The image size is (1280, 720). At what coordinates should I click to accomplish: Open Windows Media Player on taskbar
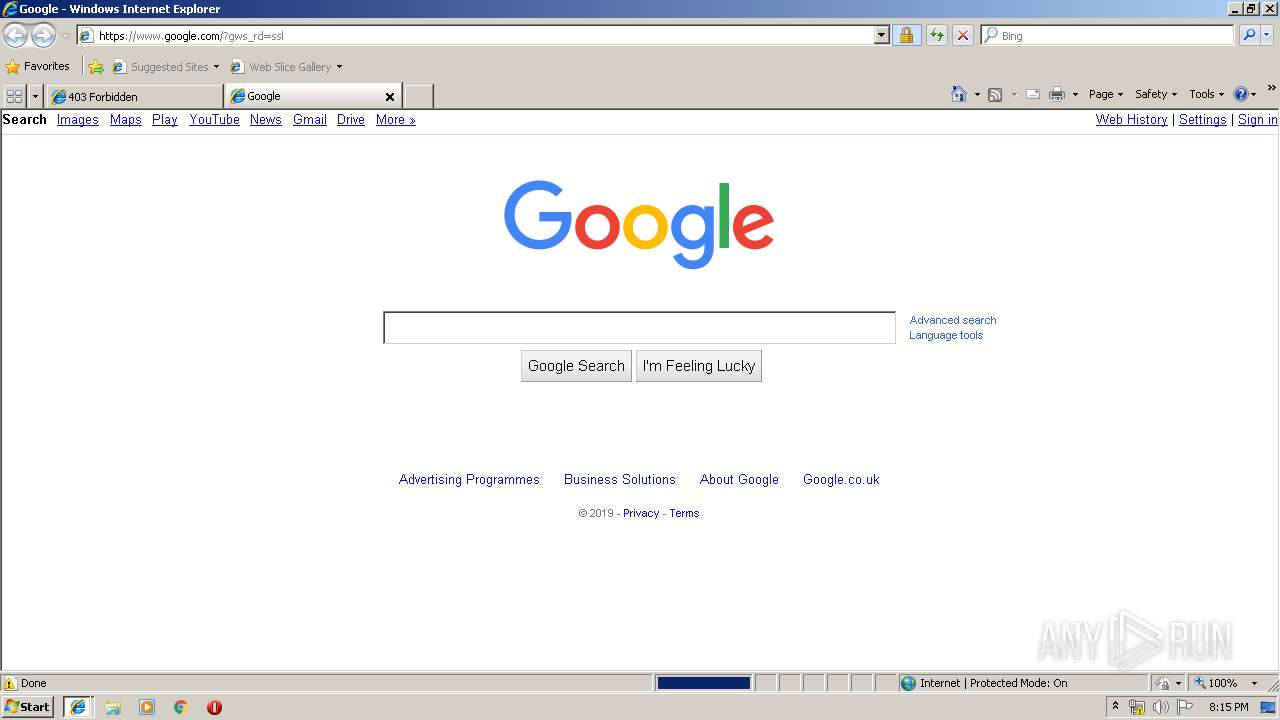pos(147,707)
